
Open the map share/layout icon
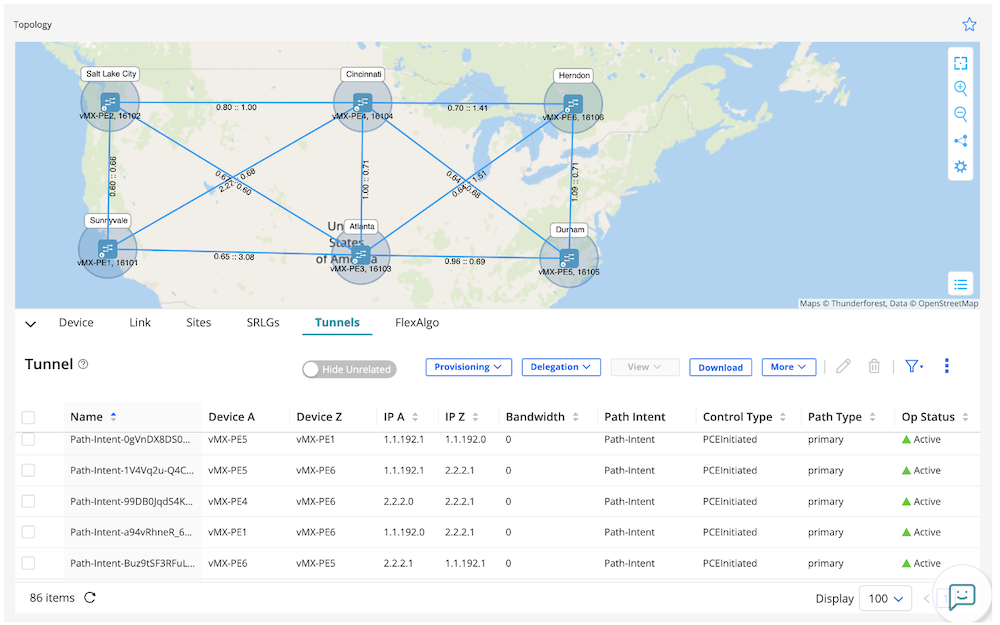(960, 141)
